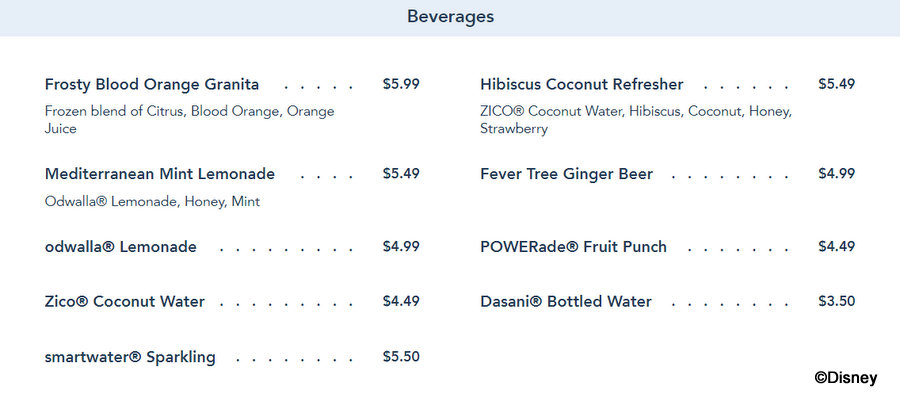Click the $4.99 Ginger Beer price
Image resolution: width=900 pixels, height=405 pixels.
[837, 173]
